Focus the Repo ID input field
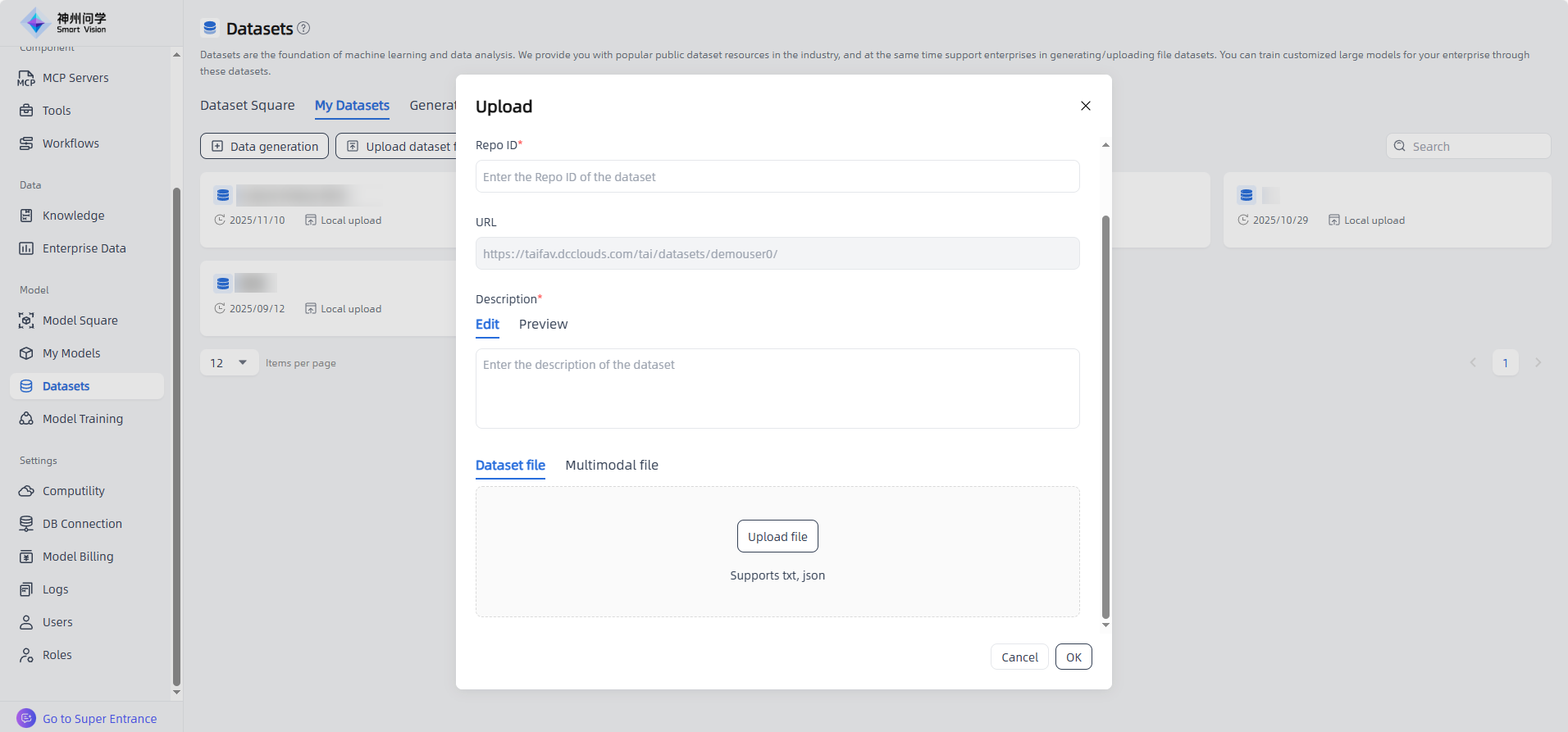Image resolution: width=1568 pixels, height=732 pixels. (x=777, y=176)
